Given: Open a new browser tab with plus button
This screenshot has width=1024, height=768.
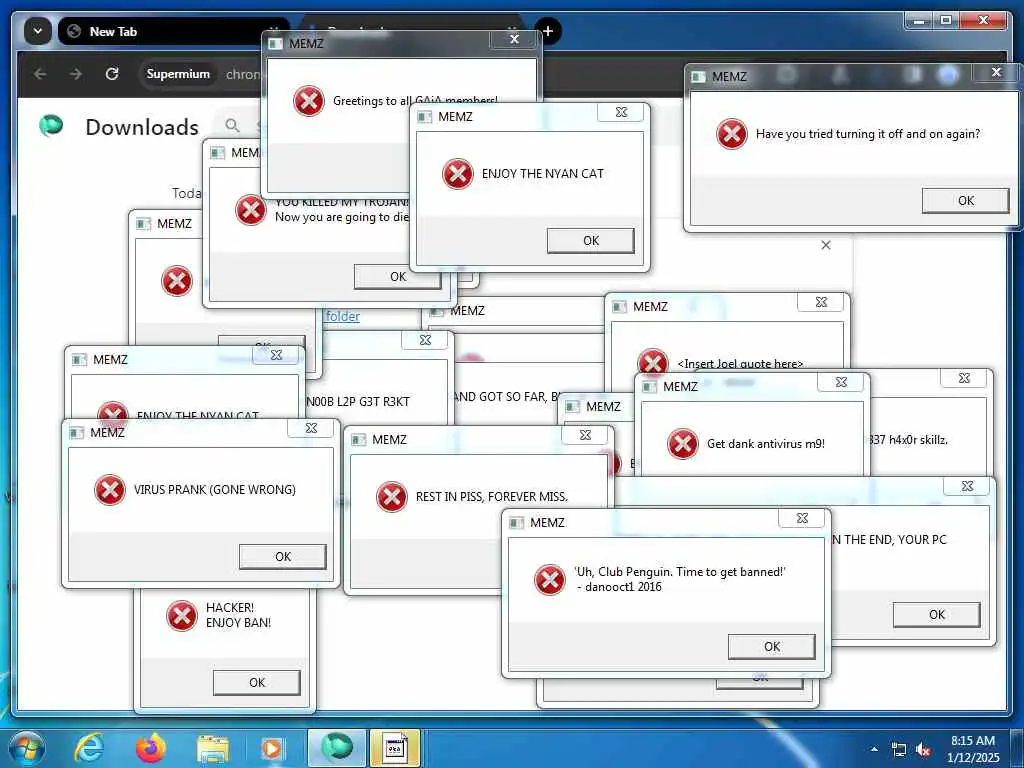Looking at the screenshot, I should (x=548, y=31).
